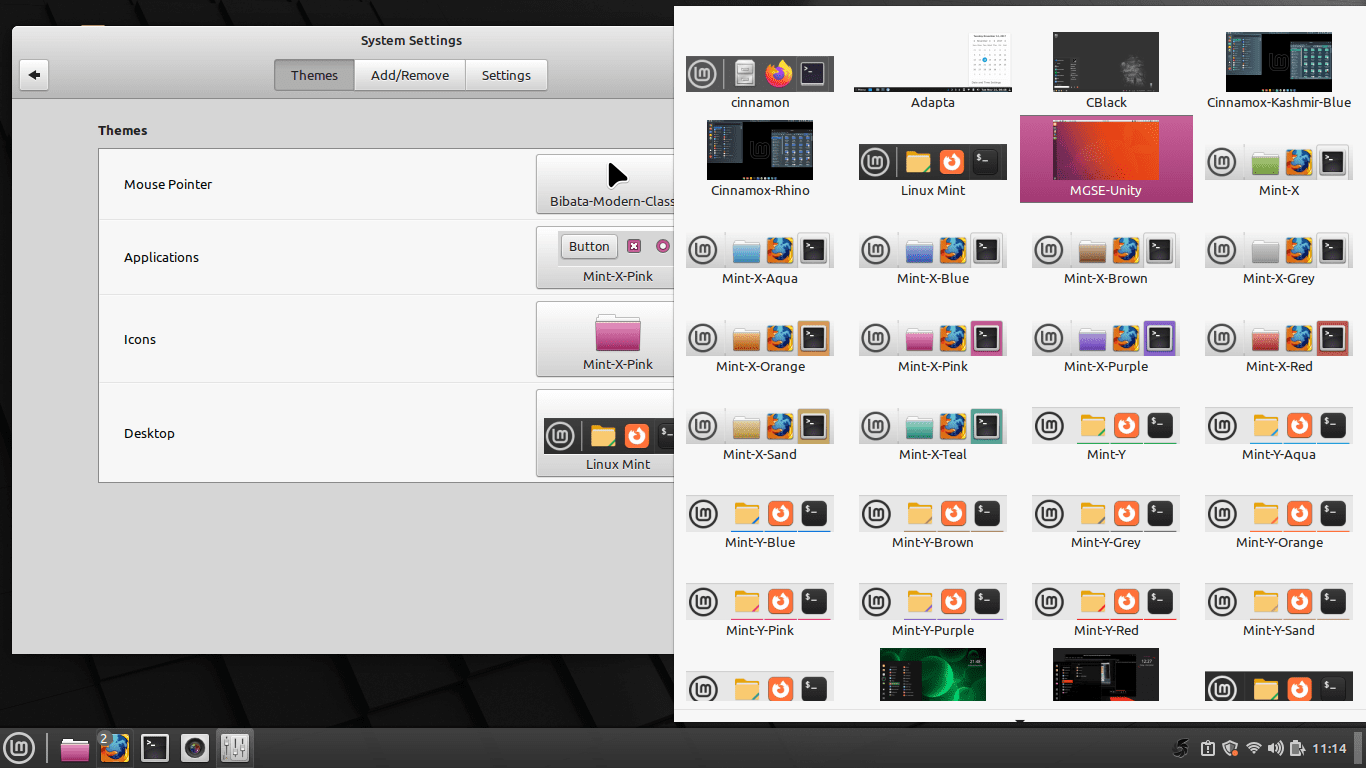Select the Linux Mint theme in the list
The image size is (1366, 768).
[933, 170]
